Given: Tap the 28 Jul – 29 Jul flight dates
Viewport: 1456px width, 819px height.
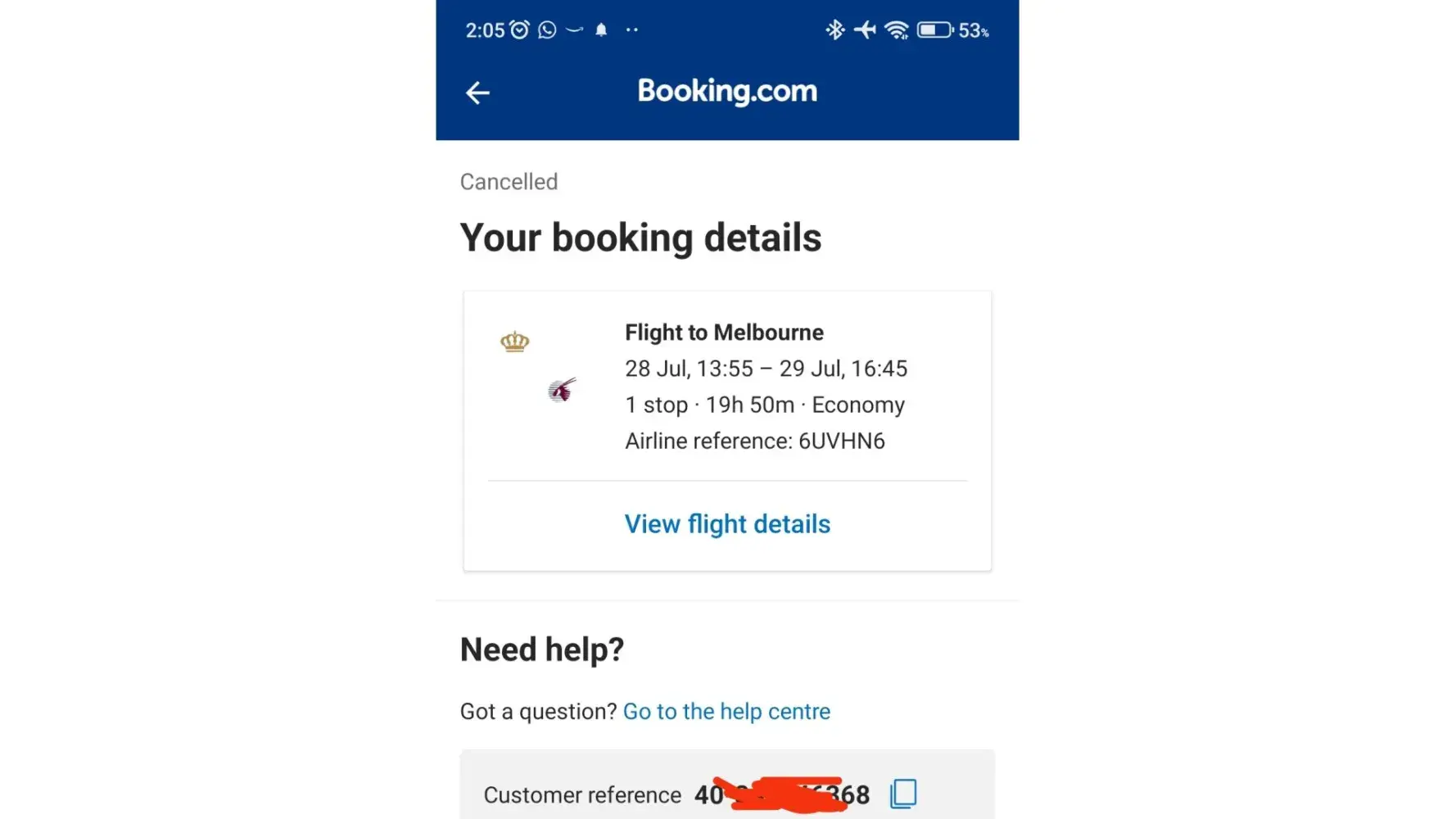Looking at the screenshot, I should point(766,369).
